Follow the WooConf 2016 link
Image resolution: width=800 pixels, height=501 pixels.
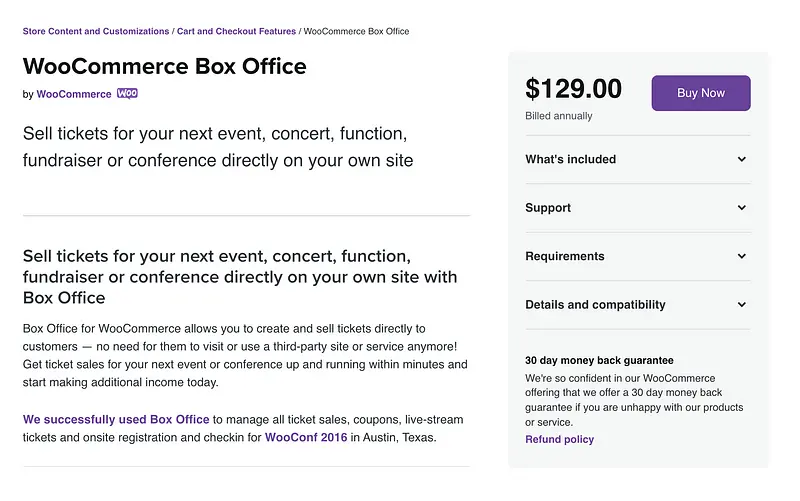306,438
